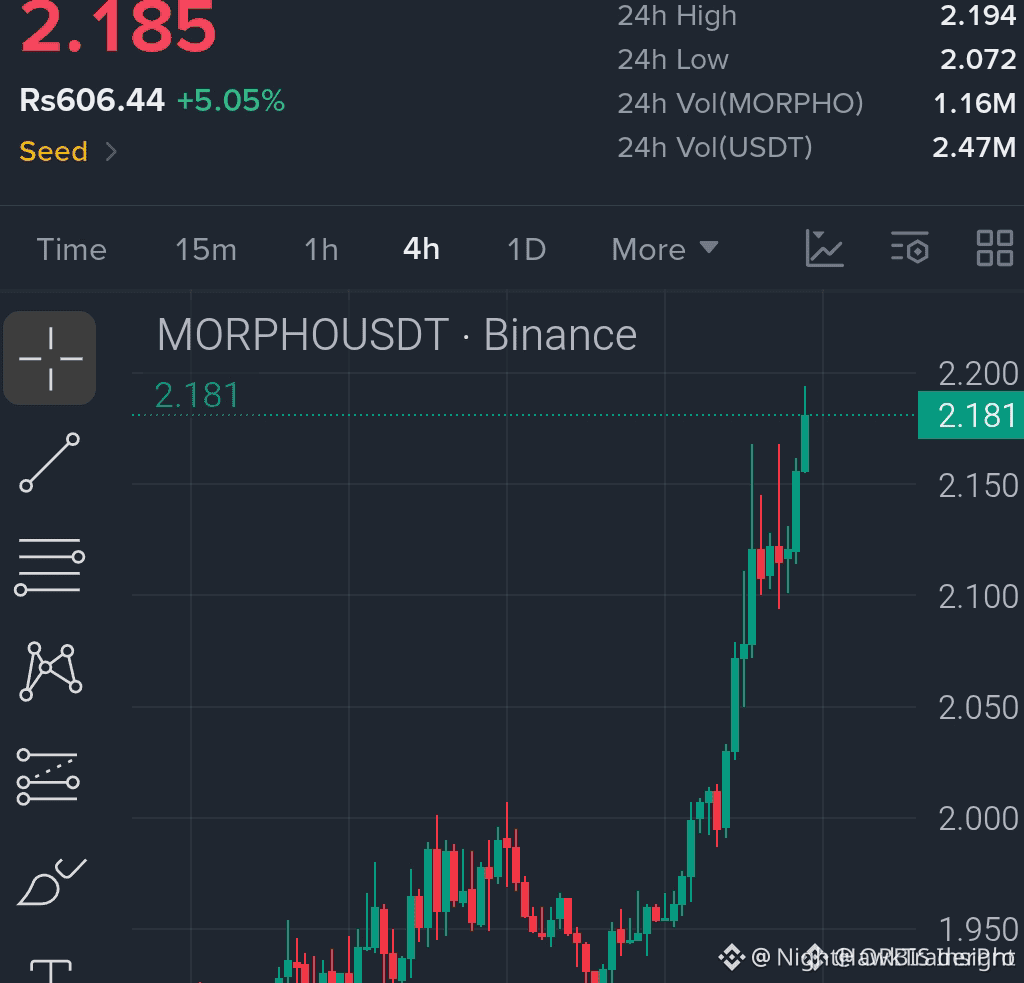
Task: Click the 24h Vol(USDT) value 2.47M
Action: point(974,147)
